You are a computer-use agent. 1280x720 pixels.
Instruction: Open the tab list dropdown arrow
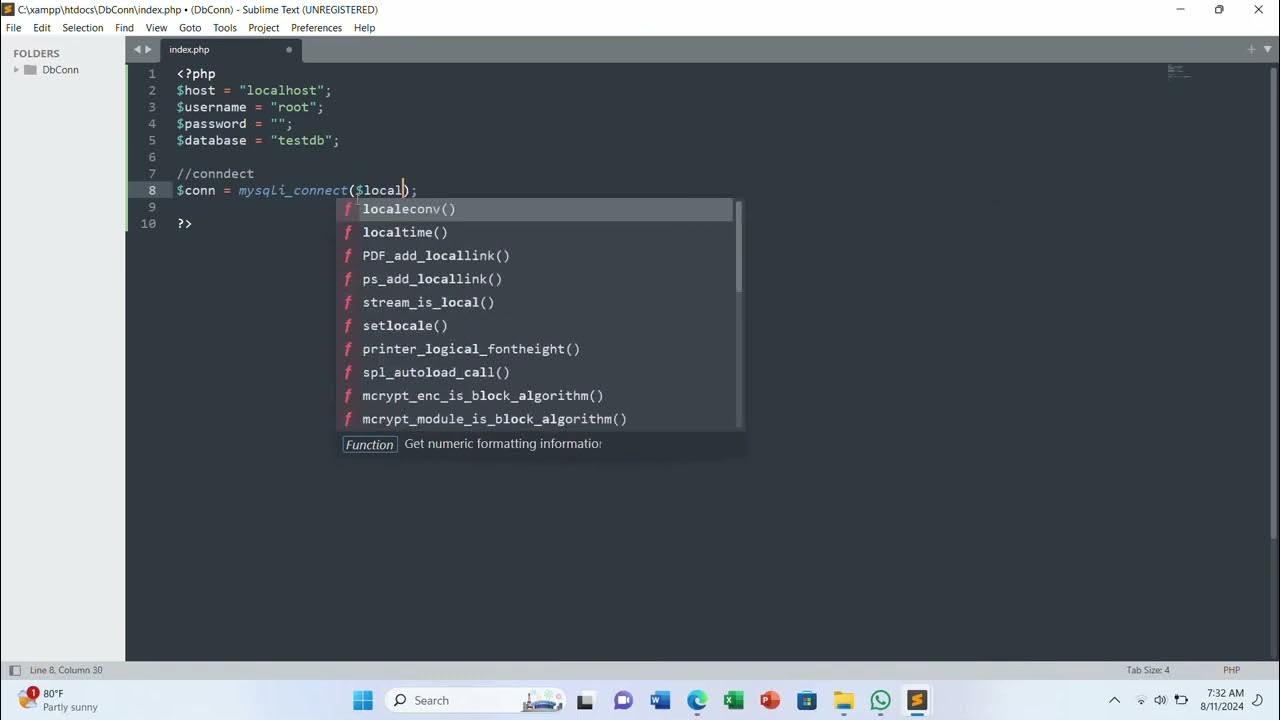(1266, 49)
